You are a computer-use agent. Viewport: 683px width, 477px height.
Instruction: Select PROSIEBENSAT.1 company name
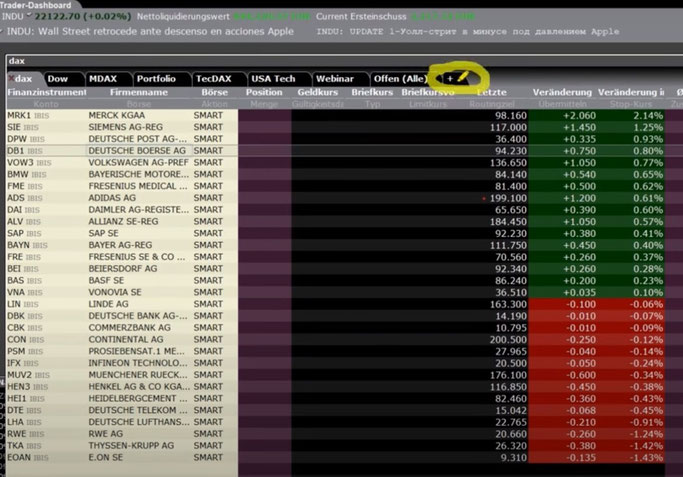(137, 351)
